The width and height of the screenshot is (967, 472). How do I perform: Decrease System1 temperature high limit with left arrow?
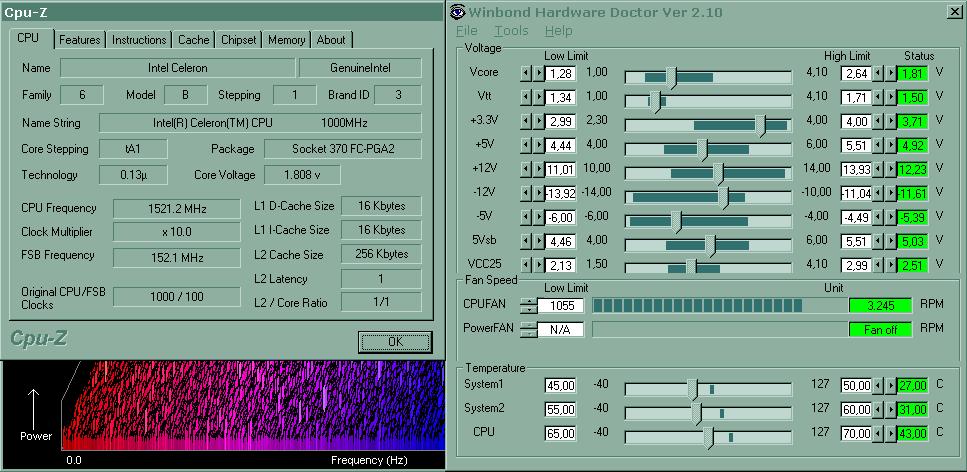(878, 386)
